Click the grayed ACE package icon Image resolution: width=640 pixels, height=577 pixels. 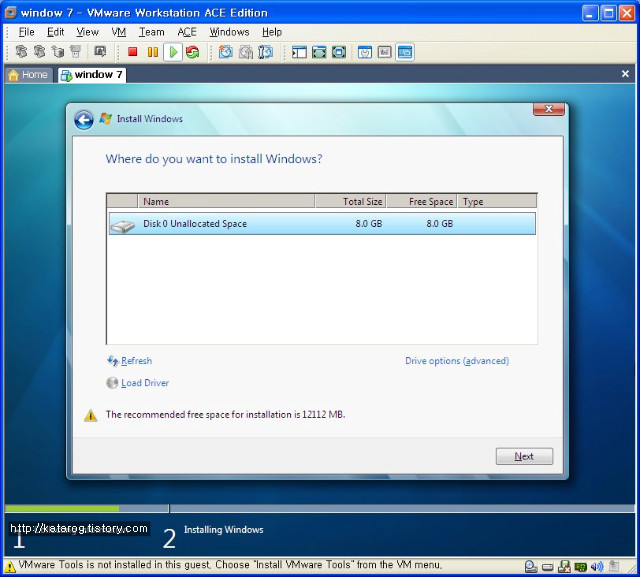pyautogui.click(x=58, y=52)
